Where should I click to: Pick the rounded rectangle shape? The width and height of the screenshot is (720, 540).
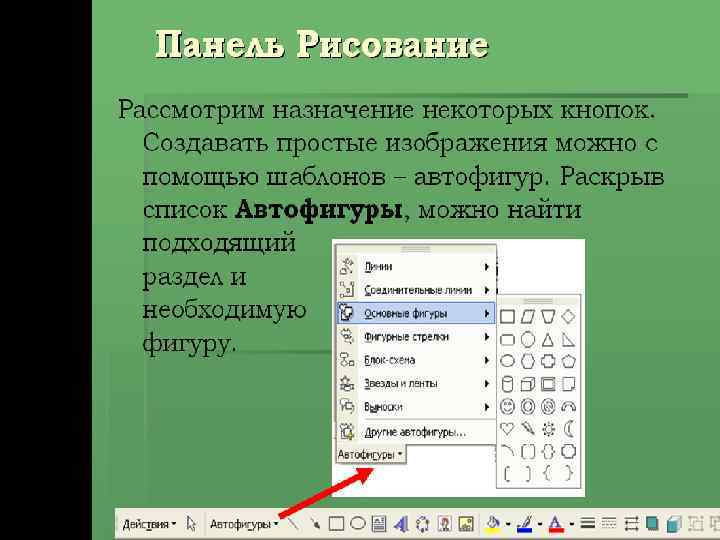point(507,340)
